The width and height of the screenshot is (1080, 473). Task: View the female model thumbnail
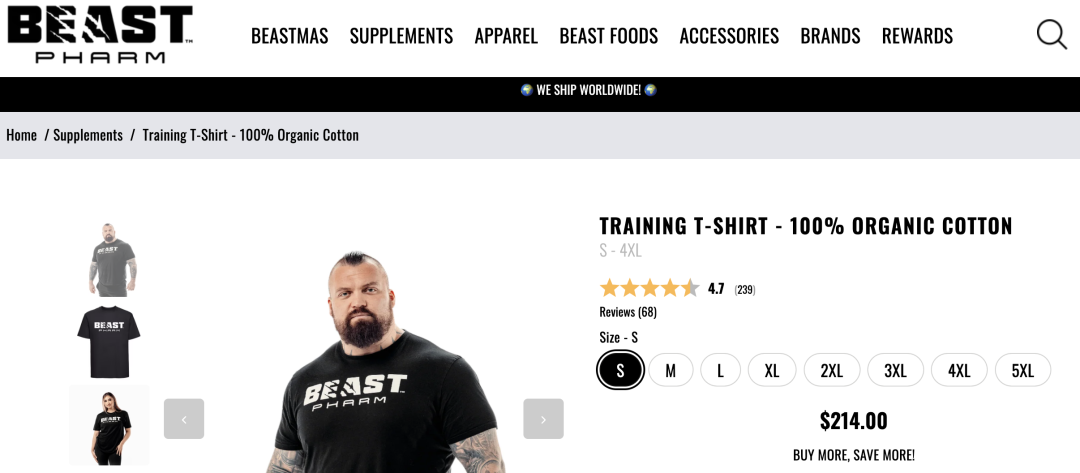(x=109, y=425)
